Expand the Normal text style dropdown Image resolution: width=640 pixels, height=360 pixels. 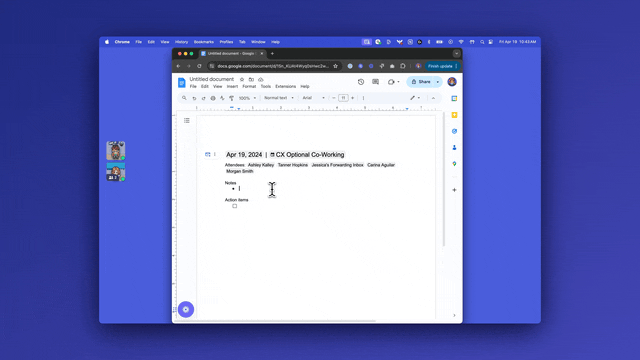[x=278, y=98]
